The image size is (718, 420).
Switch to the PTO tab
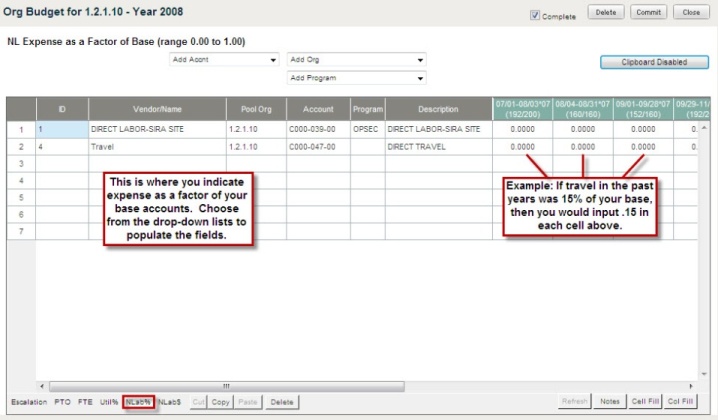coord(63,402)
